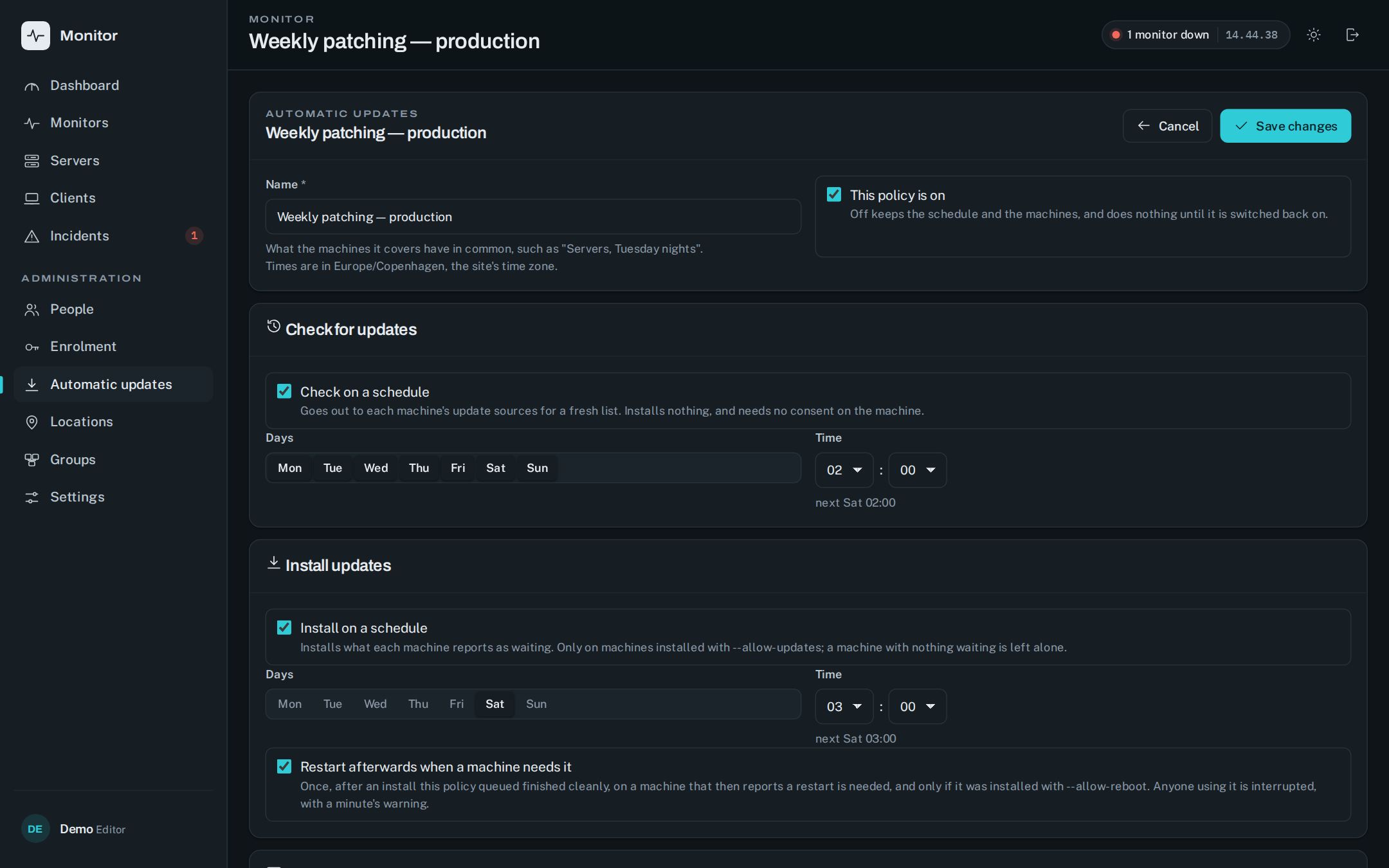This screenshot has width=1389, height=868.
Task: Open the Monitors menu item
Action: click(x=113, y=123)
